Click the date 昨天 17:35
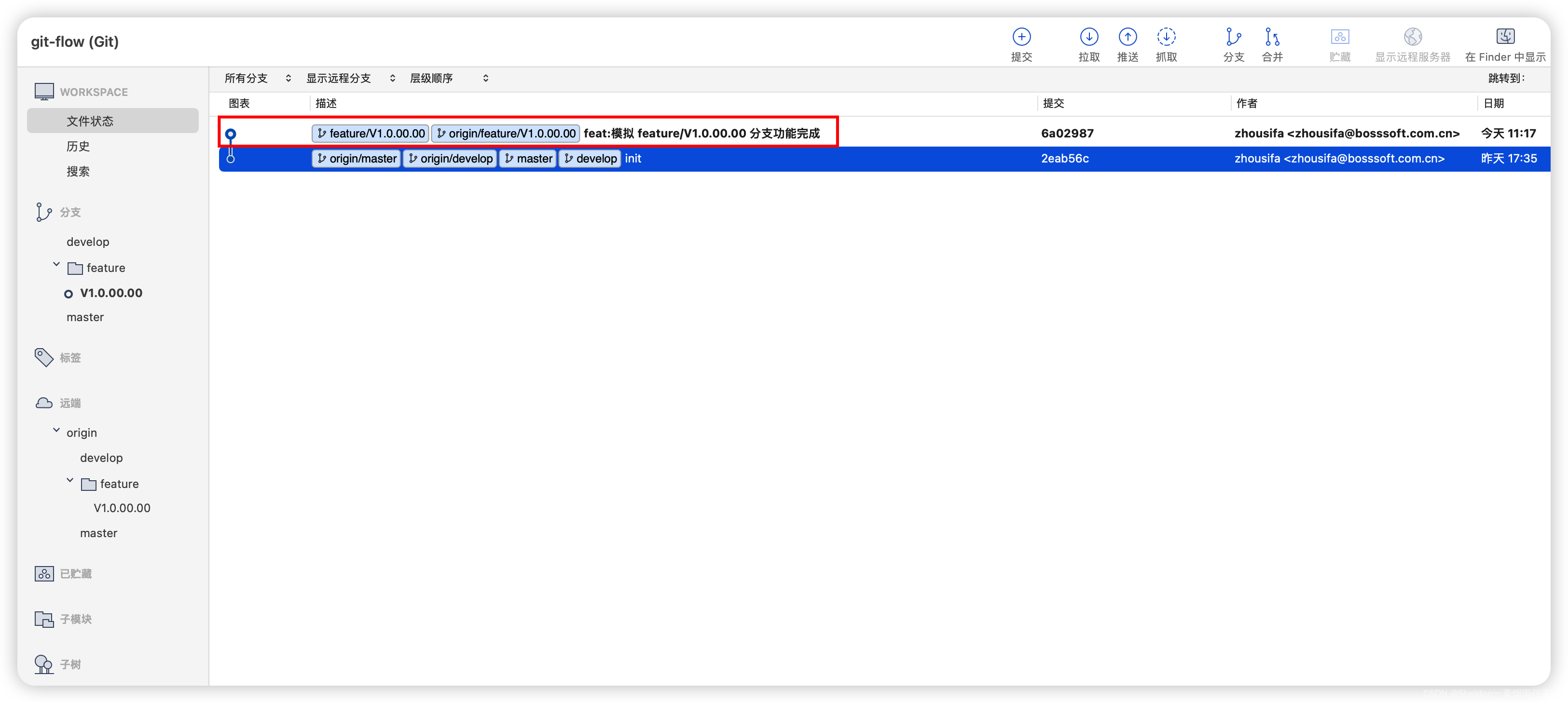Screen dimensions: 1568x703 click(1509, 159)
